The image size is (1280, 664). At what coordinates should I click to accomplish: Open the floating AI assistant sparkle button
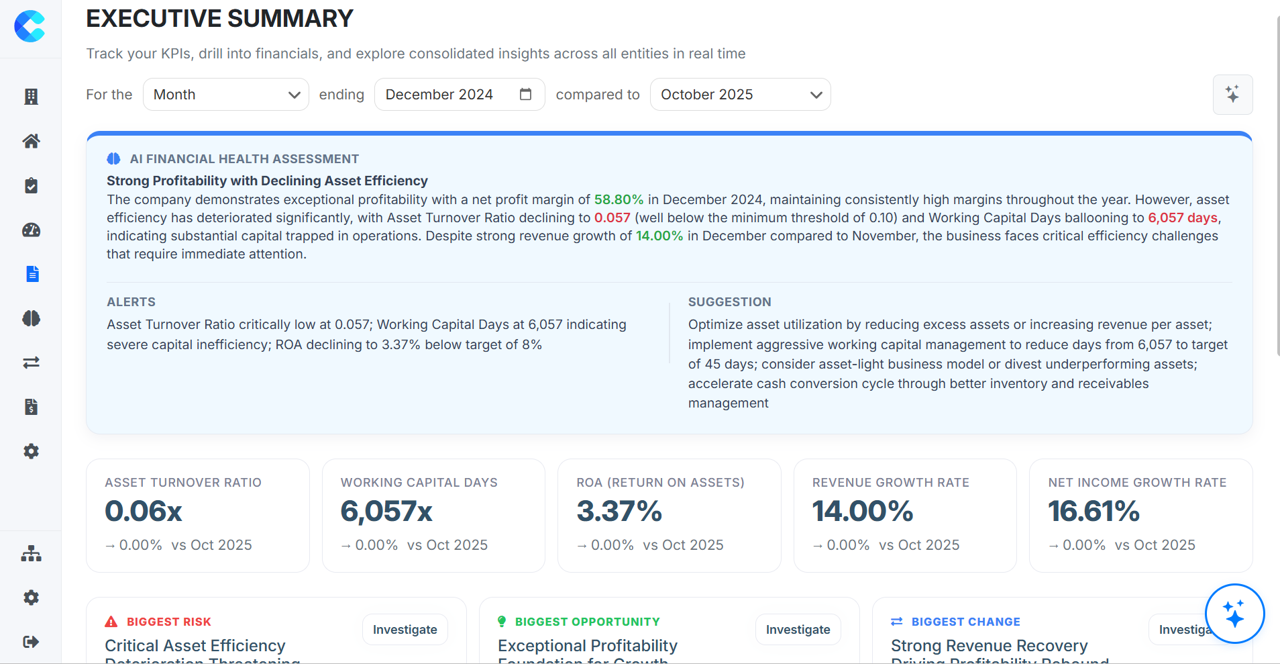[1235, 613]
